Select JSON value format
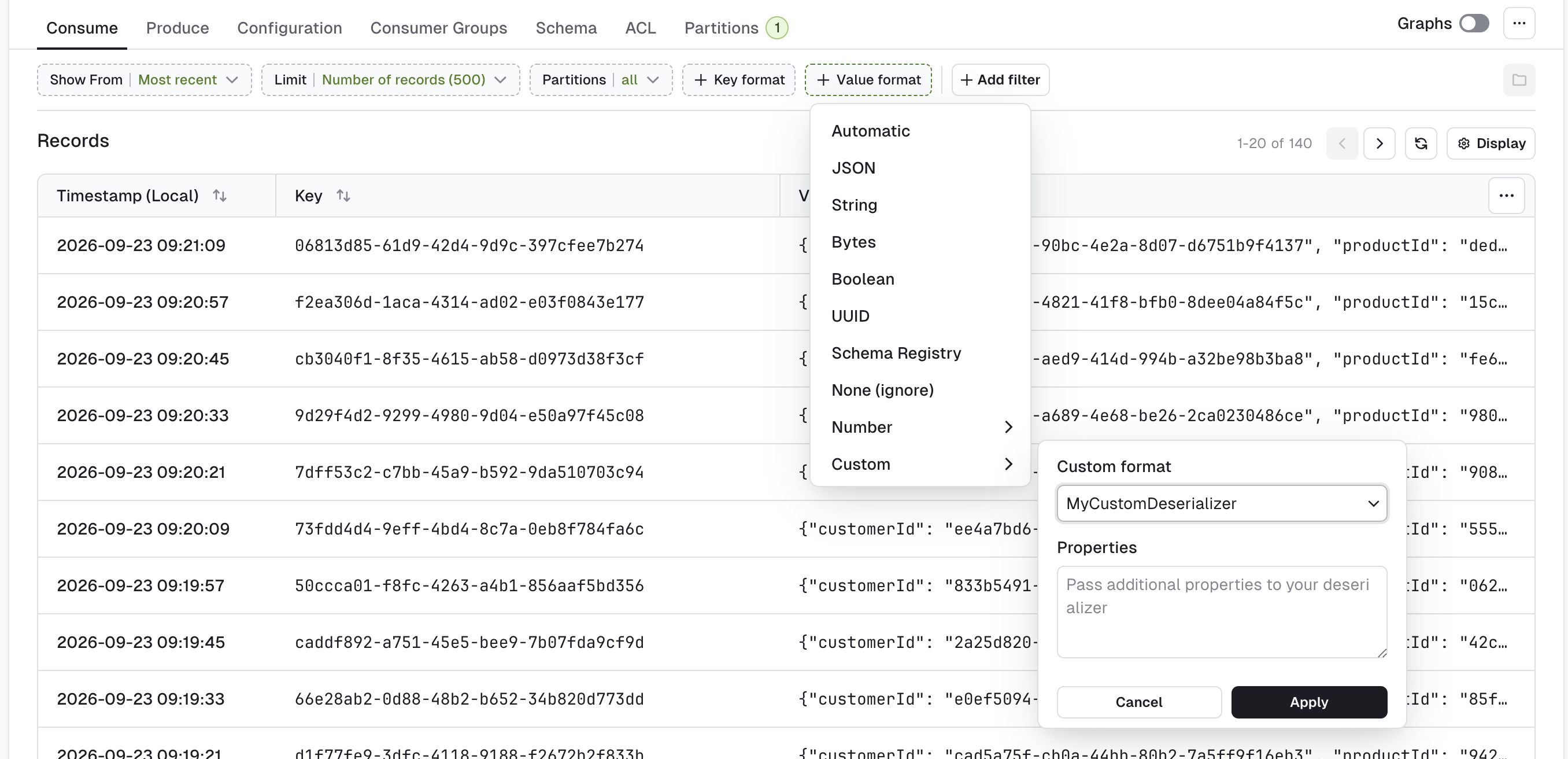This screenshot has height=759, width=1568. [x=920, y=168]
